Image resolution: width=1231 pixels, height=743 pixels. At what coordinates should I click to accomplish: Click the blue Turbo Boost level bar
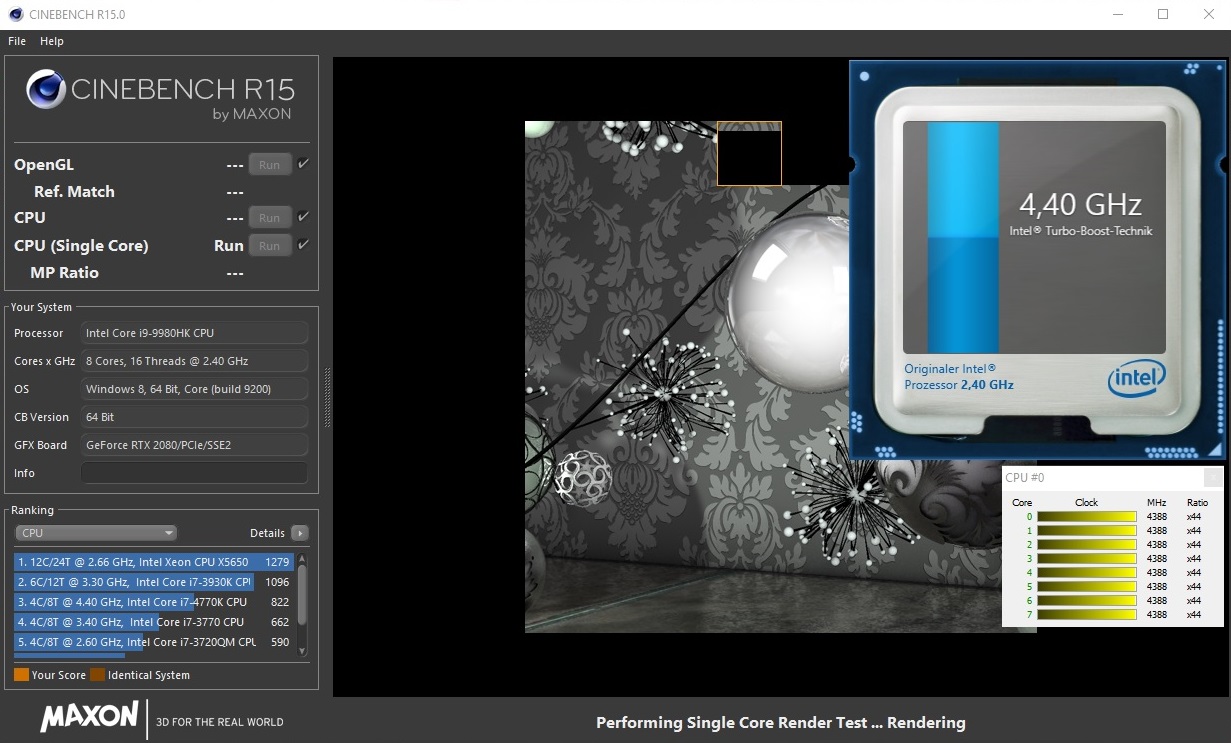963,237
